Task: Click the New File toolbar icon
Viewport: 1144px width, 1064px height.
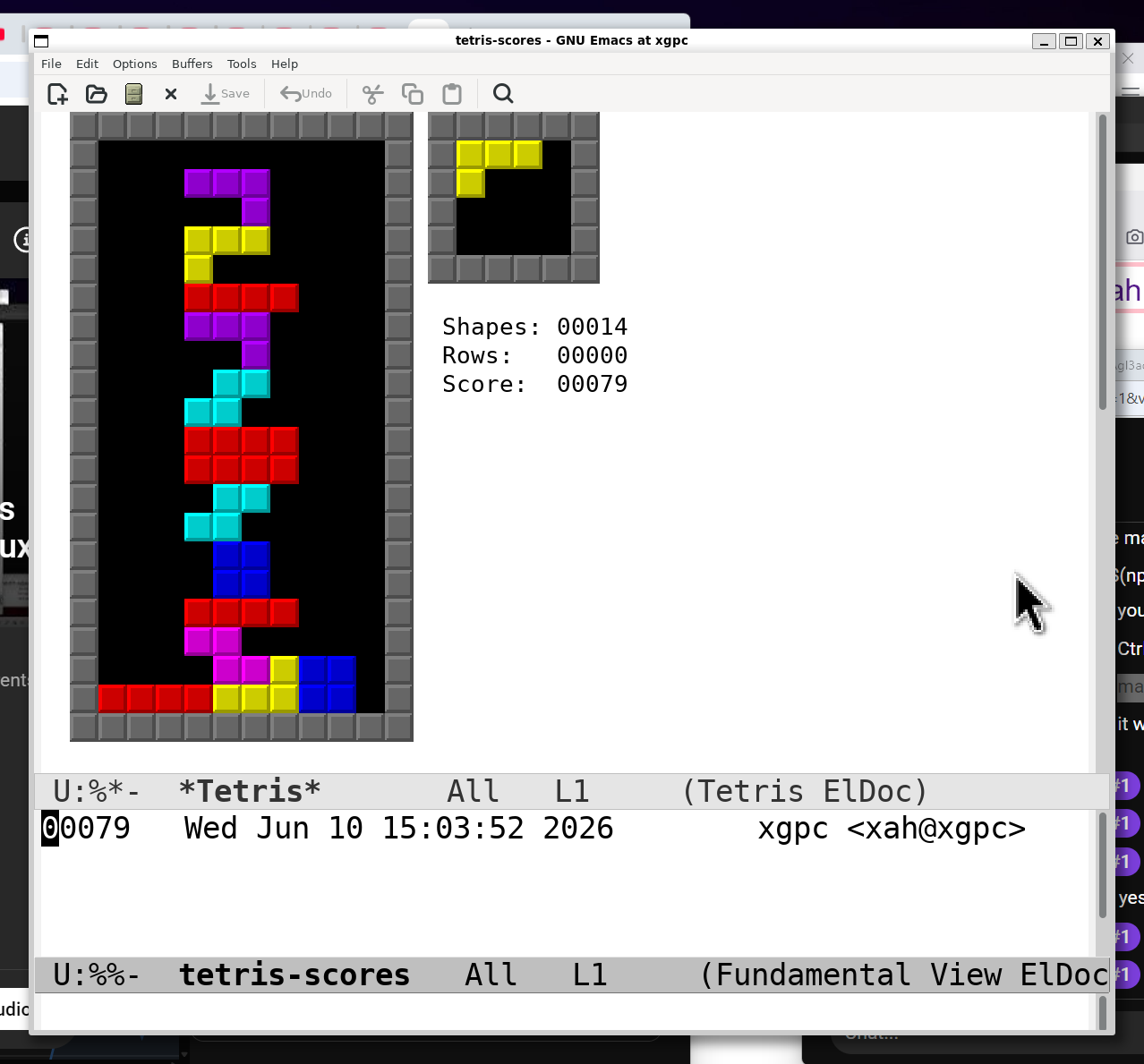Action: 57,94
